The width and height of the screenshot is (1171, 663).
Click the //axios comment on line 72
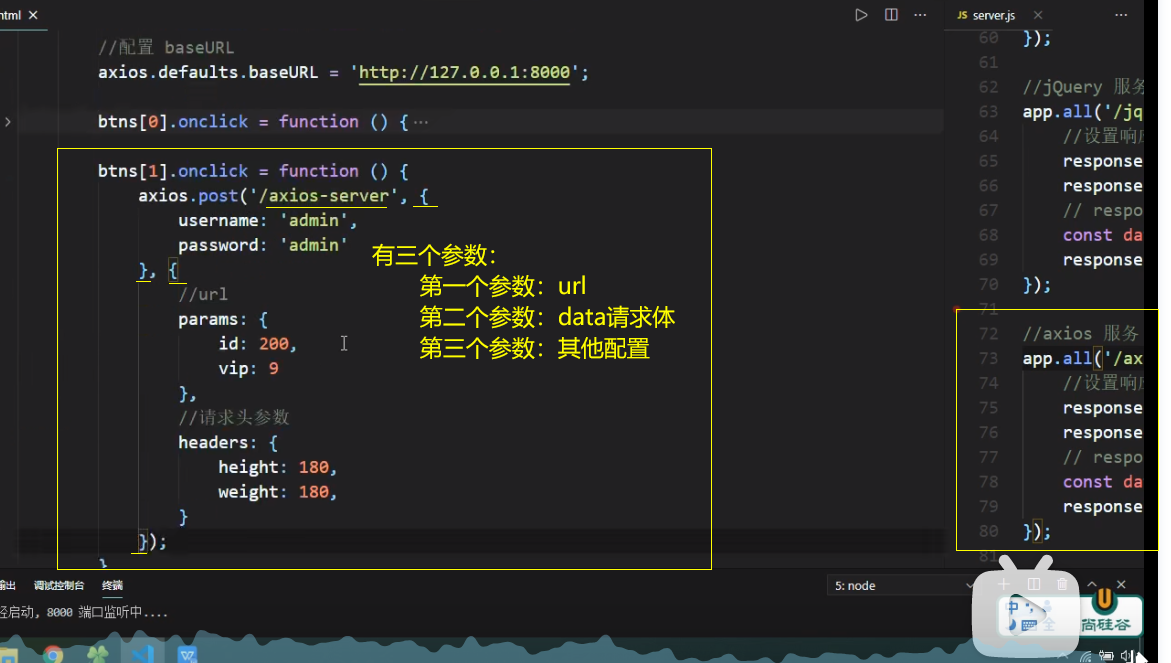pyautogui.click(x=1081, y=334)
